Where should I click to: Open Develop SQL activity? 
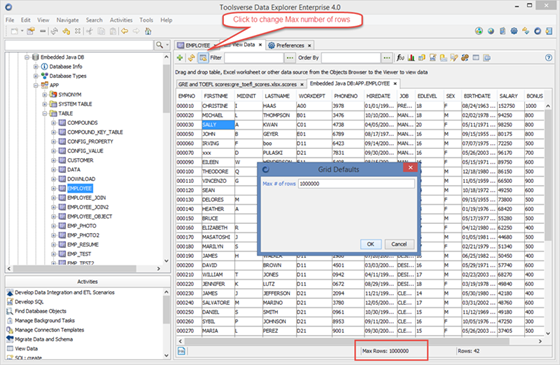(29, 302)
